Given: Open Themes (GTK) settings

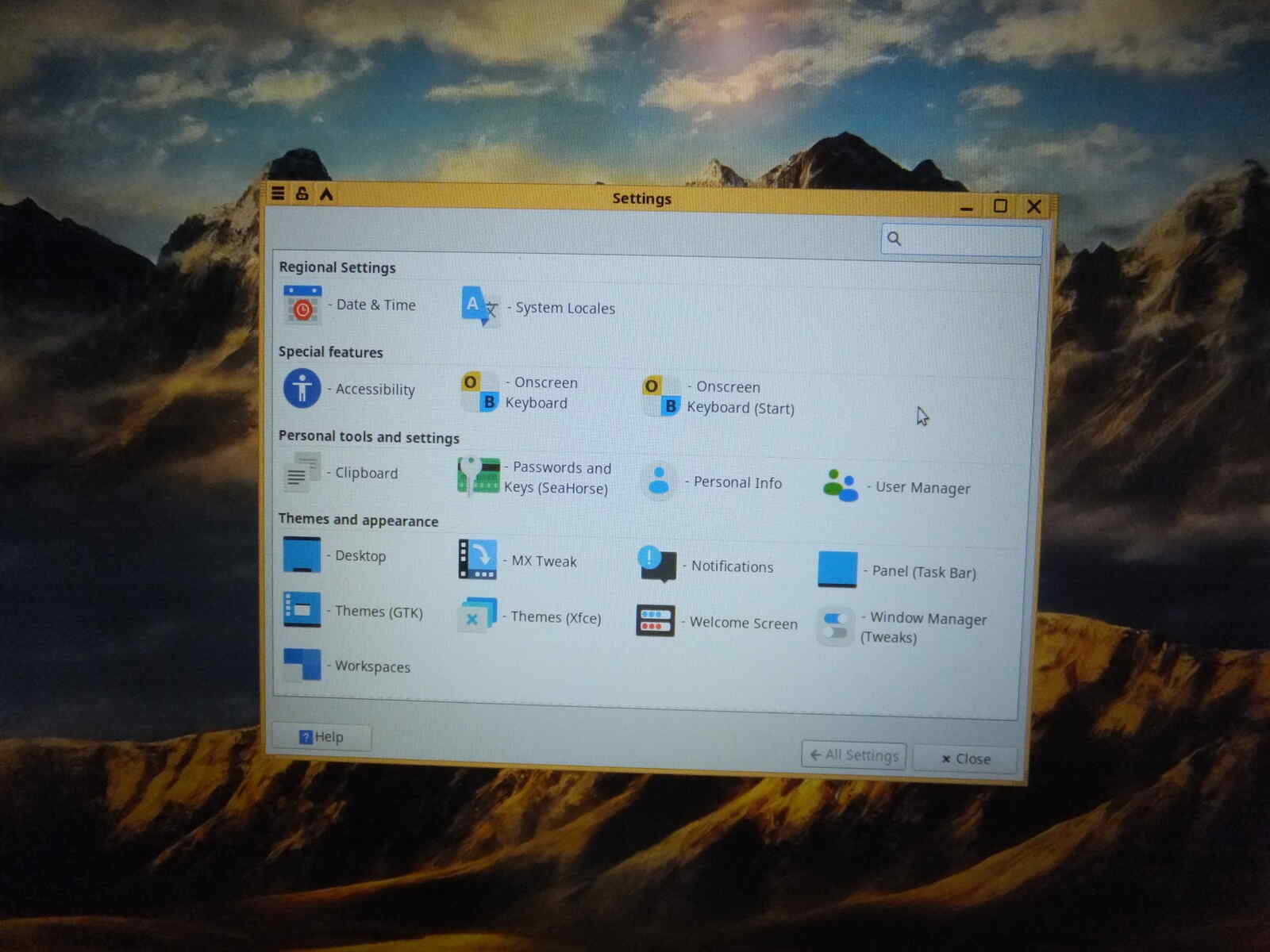Looking at the screenshot, I should 353,611.
